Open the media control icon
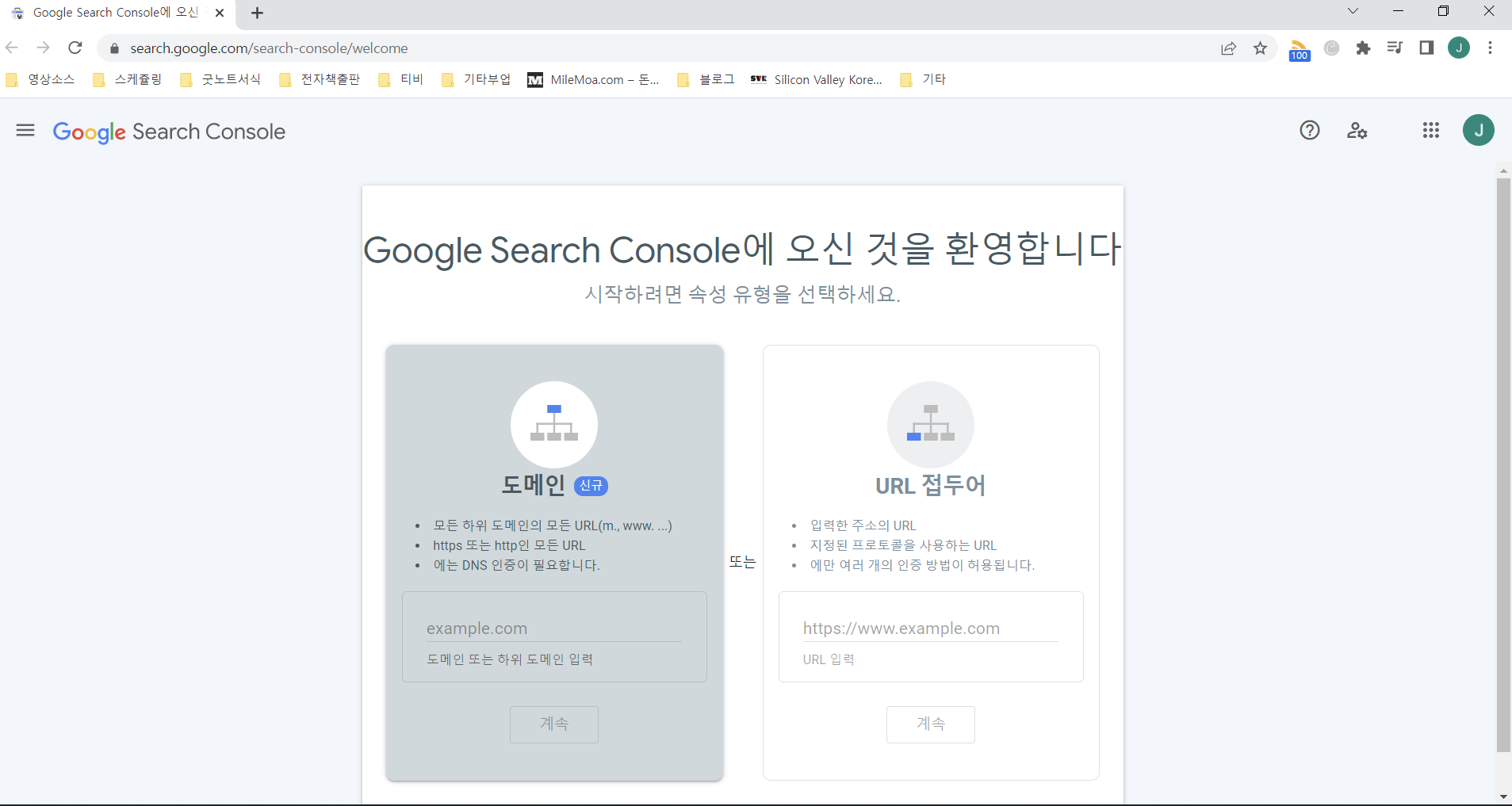The width and height of the screenshot is (1512, 806). (1395, 48)
